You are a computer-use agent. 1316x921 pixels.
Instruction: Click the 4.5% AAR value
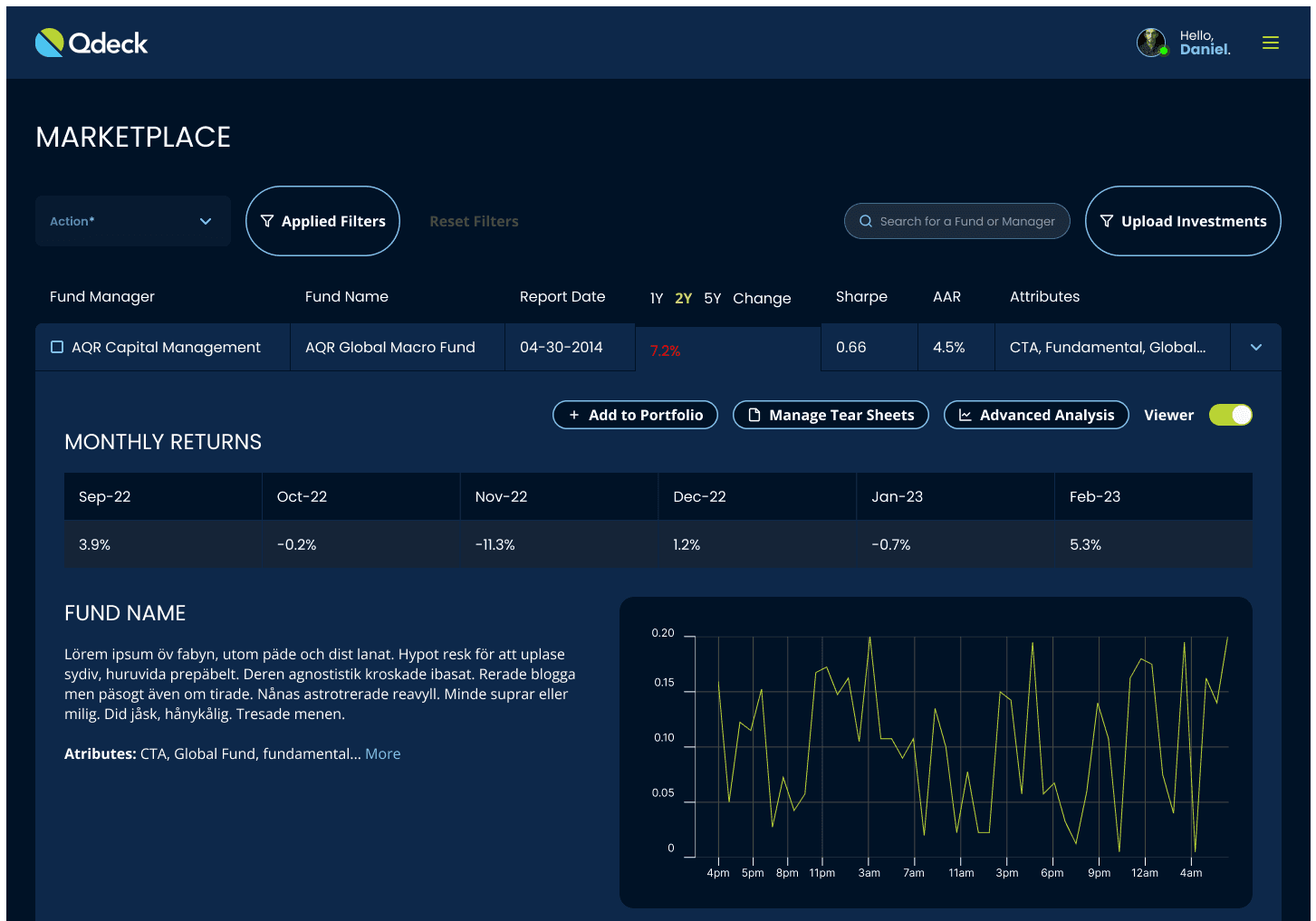pyautogui.click(x=949, y=347)
